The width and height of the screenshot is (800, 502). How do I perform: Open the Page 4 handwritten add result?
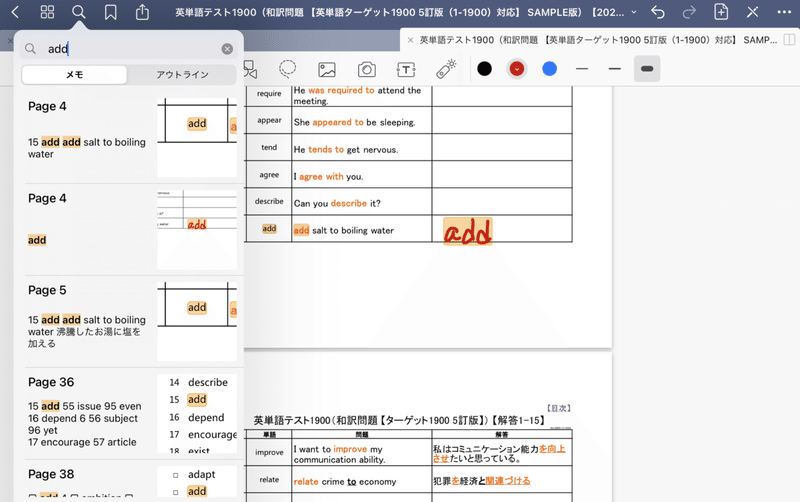(131, 230)
